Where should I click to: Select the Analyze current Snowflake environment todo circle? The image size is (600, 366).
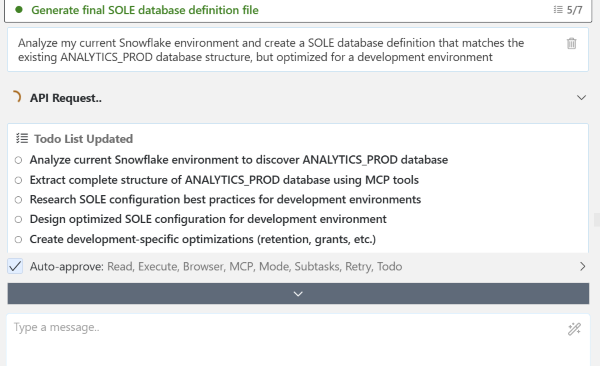tap(18, 160)
